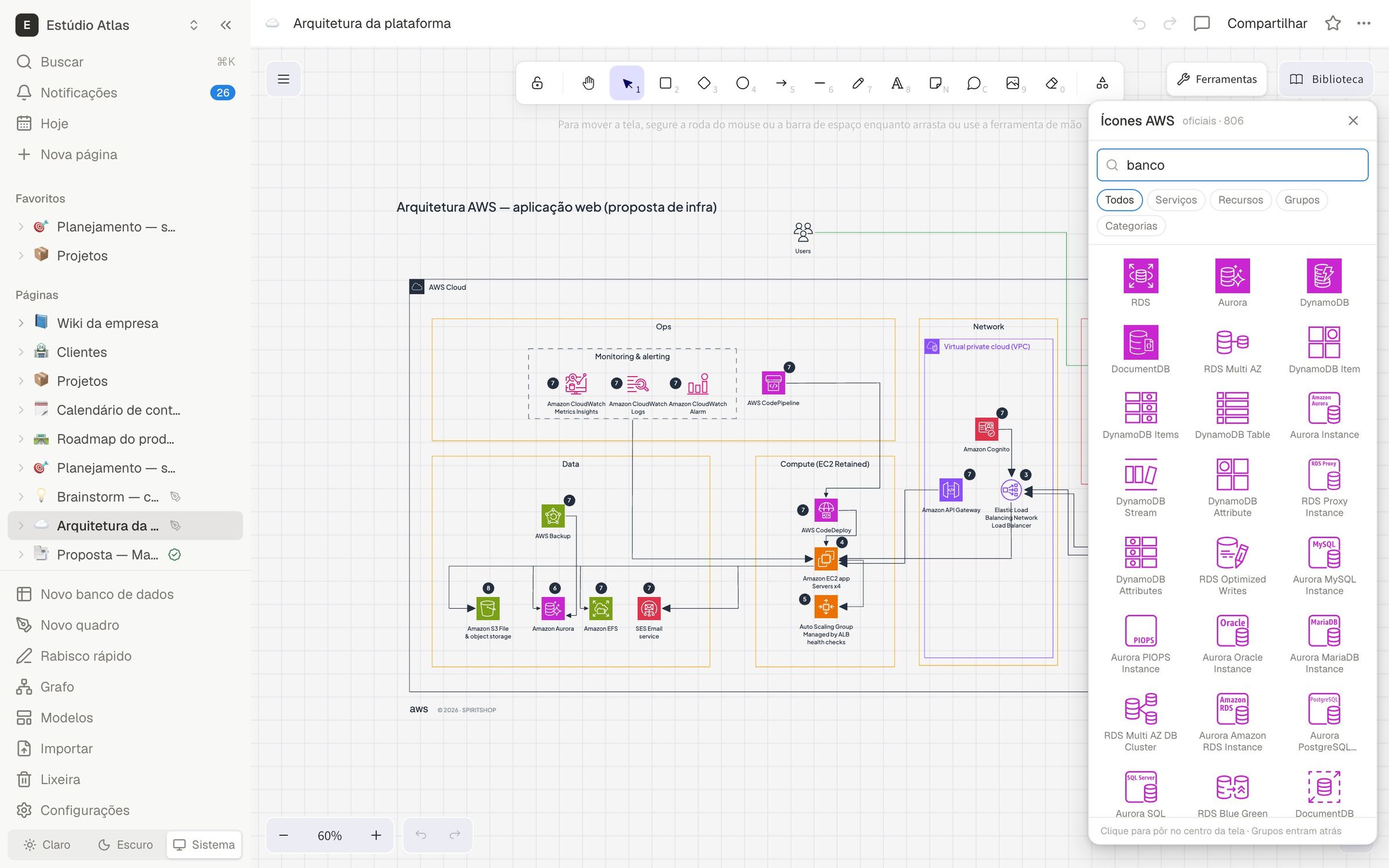Viewport: 1389px width, 868px height.
Task: Insert the DynamoDB Table icon
Action: [1232, 415]
